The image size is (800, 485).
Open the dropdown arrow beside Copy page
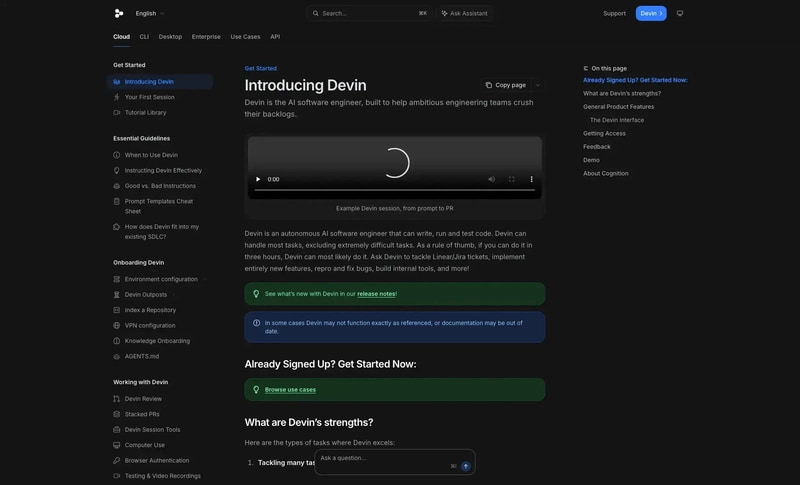click(x=538, y=85)
